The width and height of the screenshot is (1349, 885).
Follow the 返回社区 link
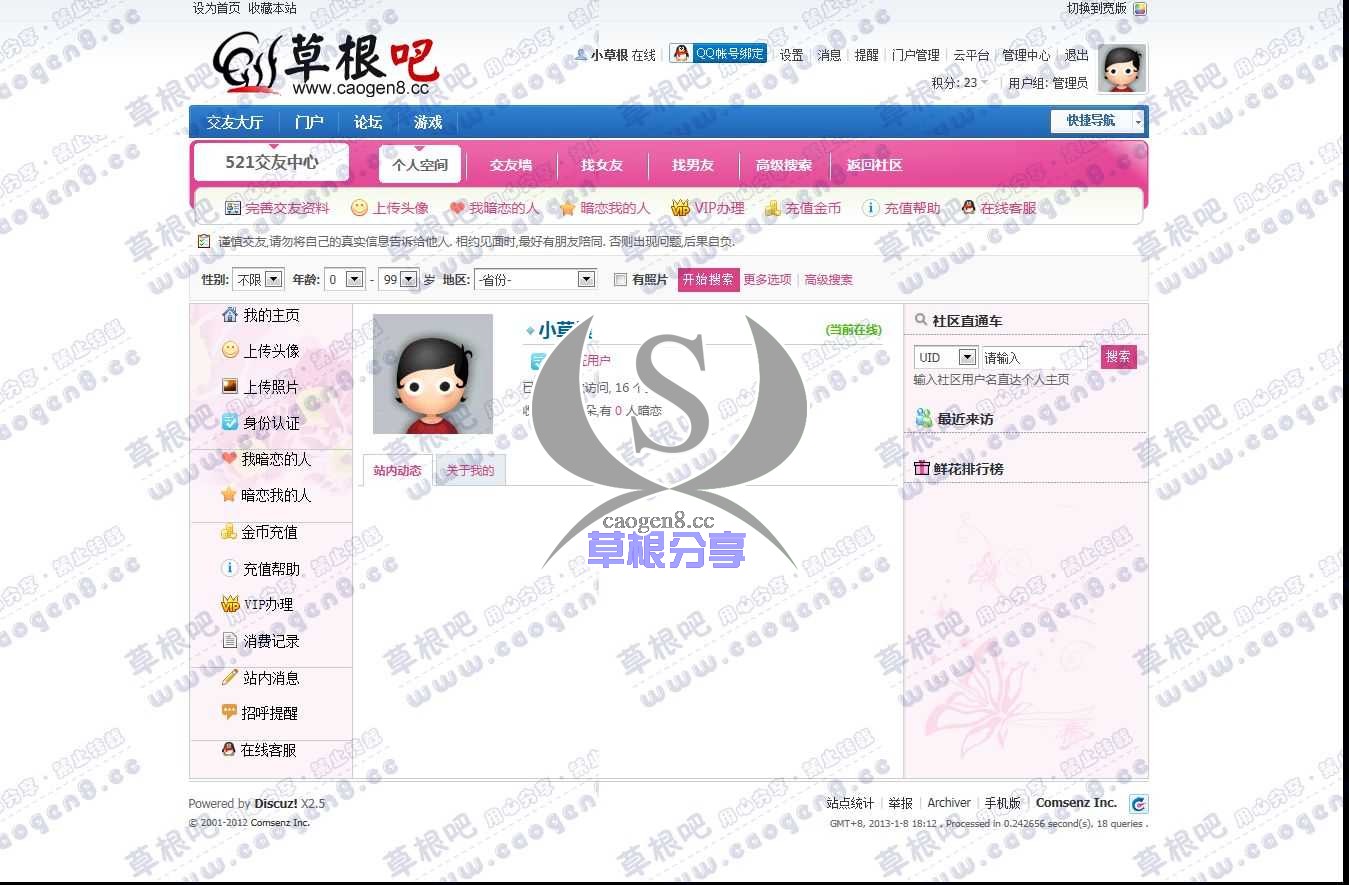tap(873, 165)
